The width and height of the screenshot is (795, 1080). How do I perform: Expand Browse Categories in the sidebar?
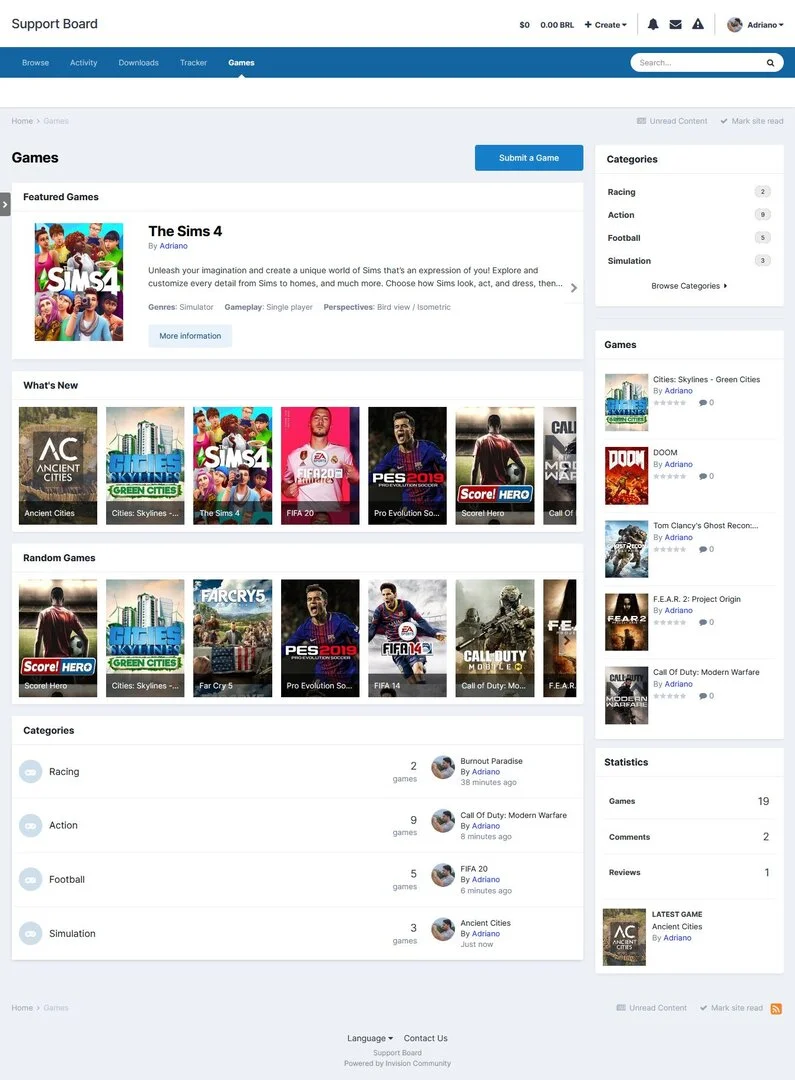tap(689, 286)
